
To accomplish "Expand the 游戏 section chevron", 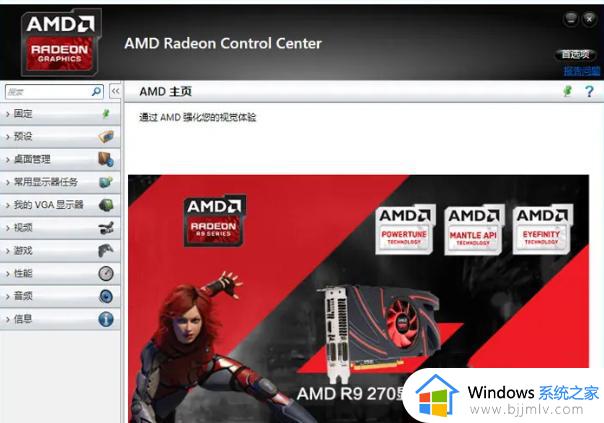I will (x=8, y=251).
